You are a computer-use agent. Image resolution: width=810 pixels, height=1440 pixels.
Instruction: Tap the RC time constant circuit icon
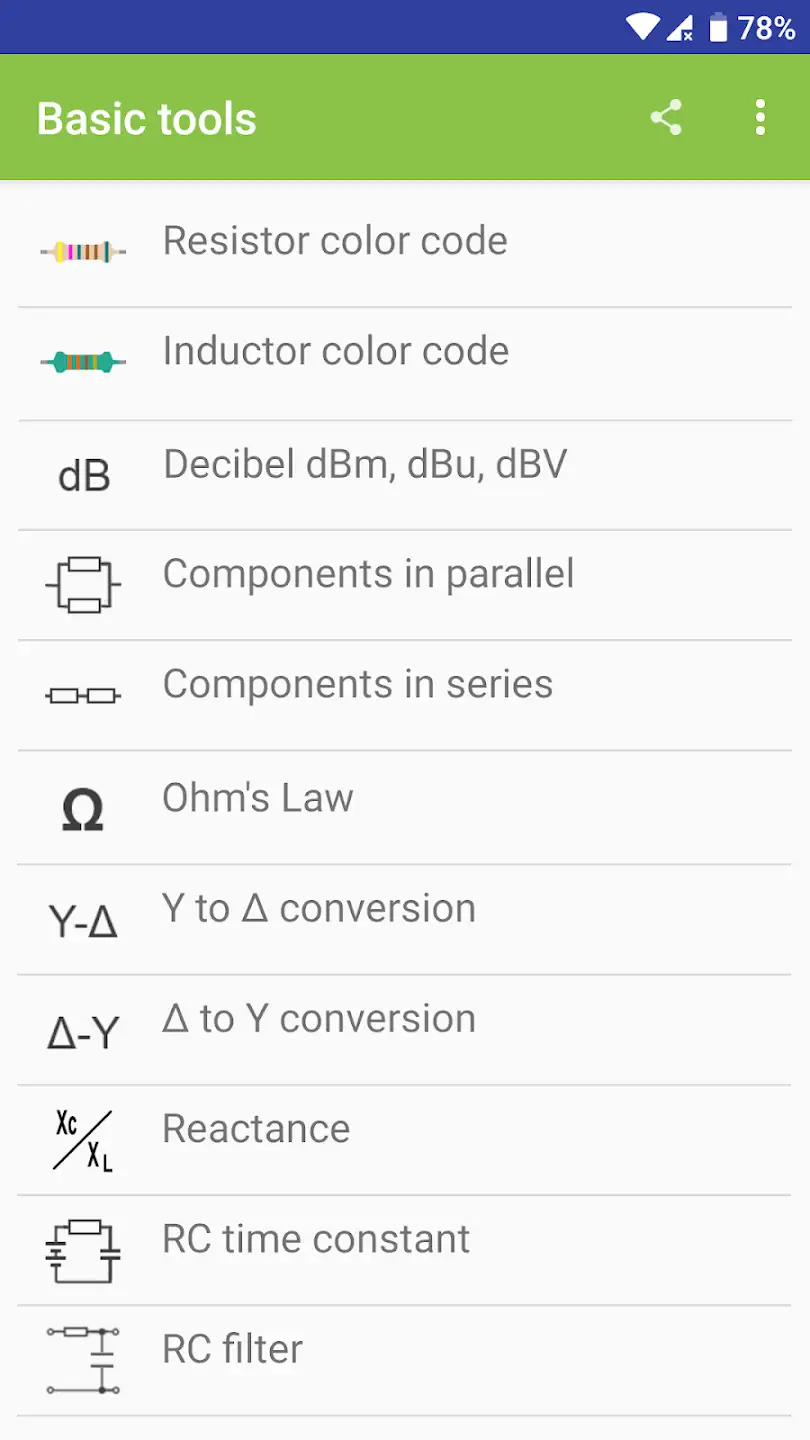[x=83, y=1251]
